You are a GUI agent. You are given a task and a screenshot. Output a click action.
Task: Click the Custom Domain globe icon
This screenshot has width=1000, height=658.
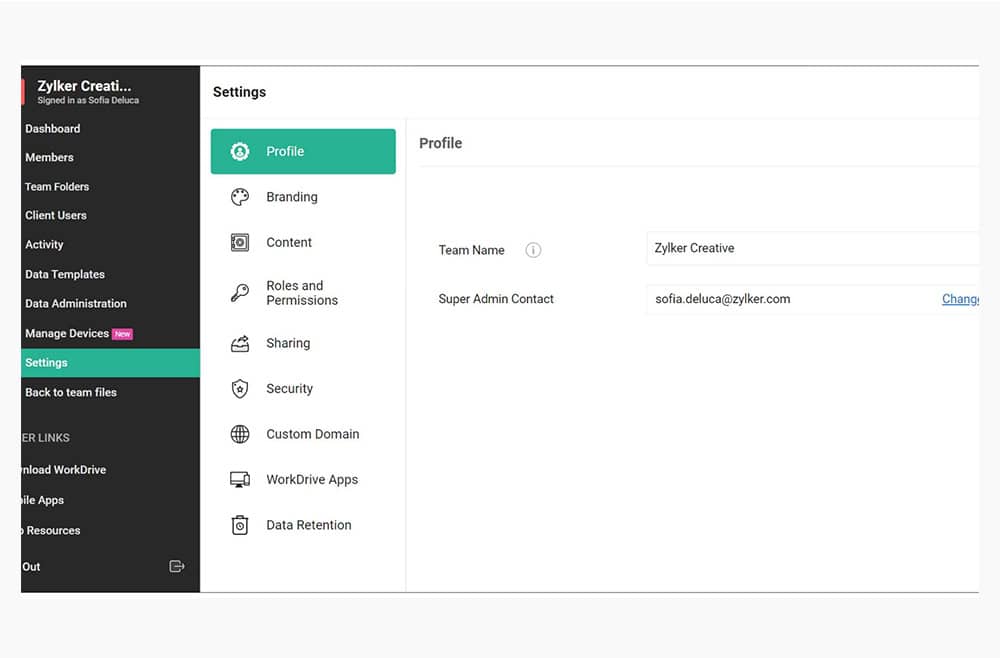[240, 434]
